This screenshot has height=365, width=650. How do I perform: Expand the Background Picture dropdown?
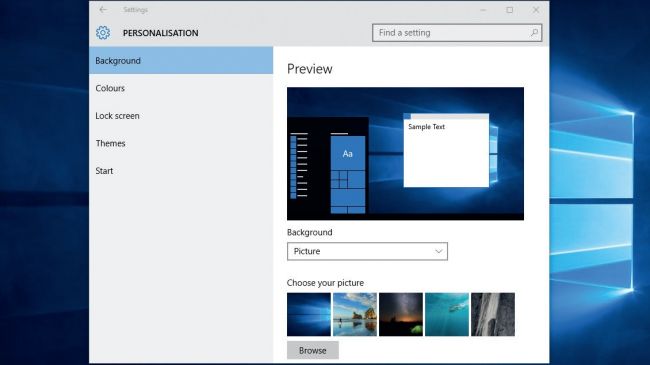pos(367,251)
